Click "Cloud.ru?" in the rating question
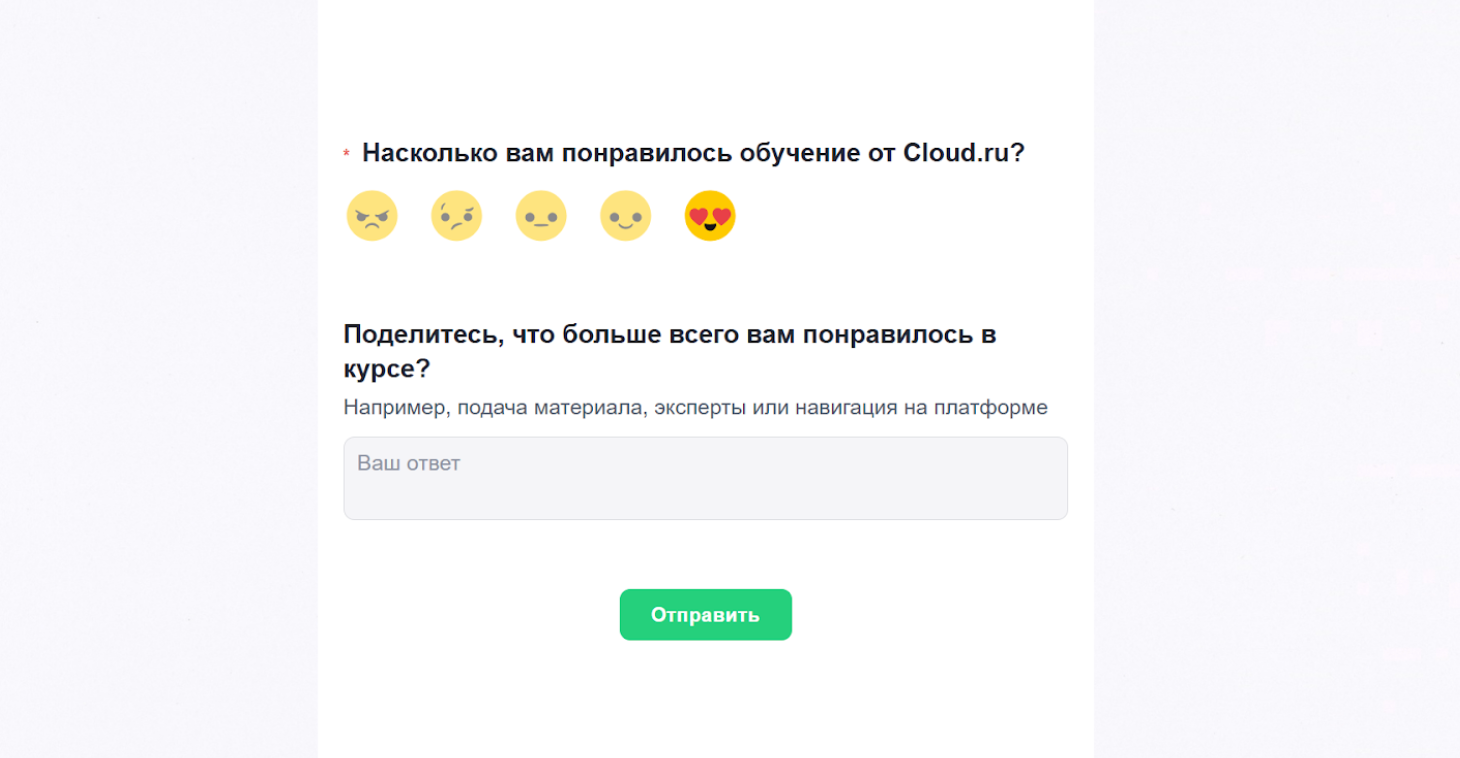Screen dimensions: 1460x758 coord(963,153)
